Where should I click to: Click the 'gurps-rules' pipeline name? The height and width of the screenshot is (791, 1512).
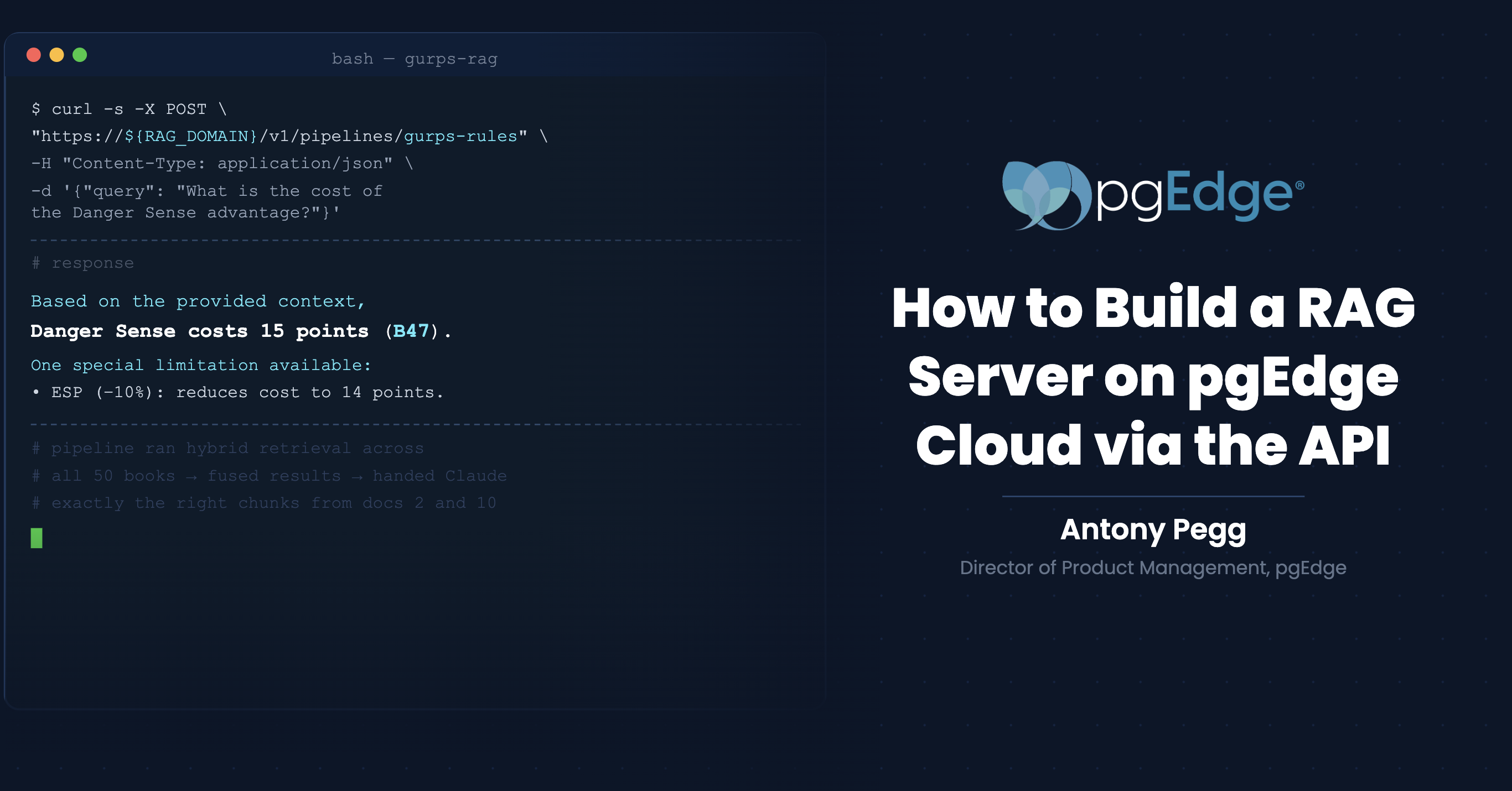461,137
